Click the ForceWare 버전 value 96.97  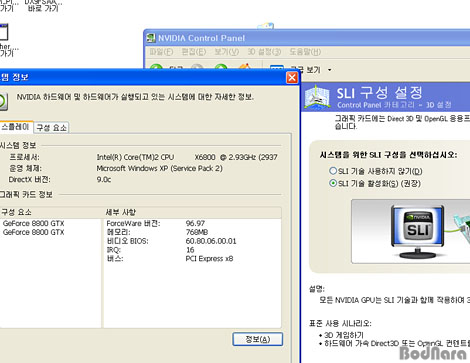click(x=195, y=223)
